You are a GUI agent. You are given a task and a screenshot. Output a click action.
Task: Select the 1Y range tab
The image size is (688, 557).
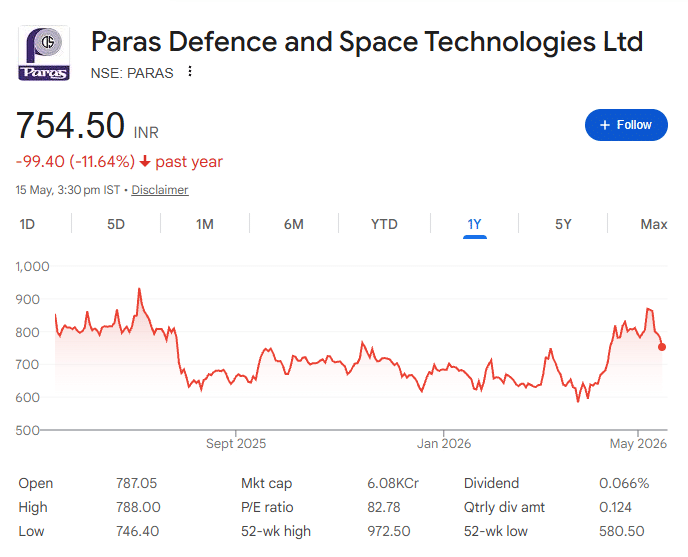pyautogui.click(x=474, y=224)
